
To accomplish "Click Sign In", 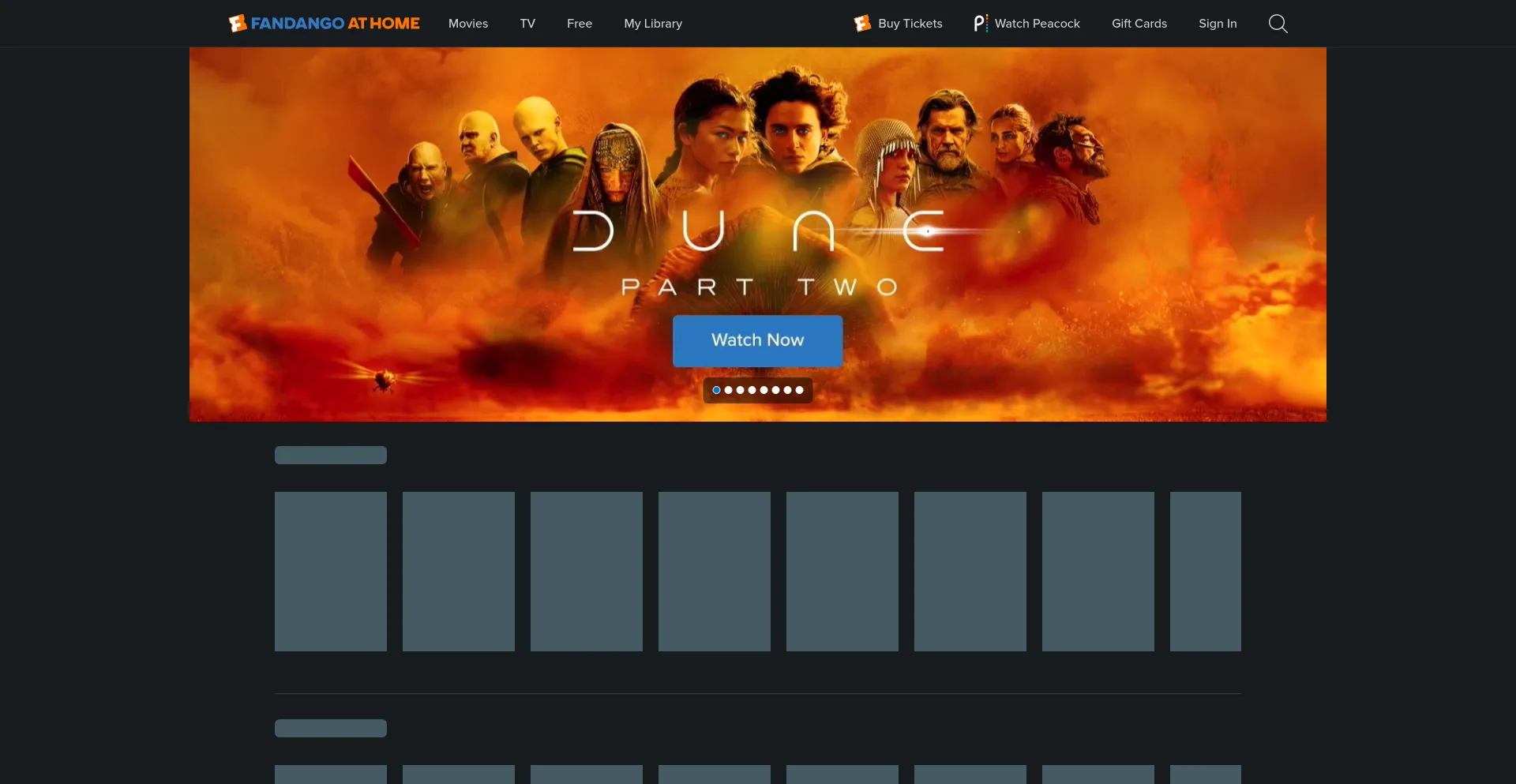I will pyautogui.click(x=1218, y=24).
